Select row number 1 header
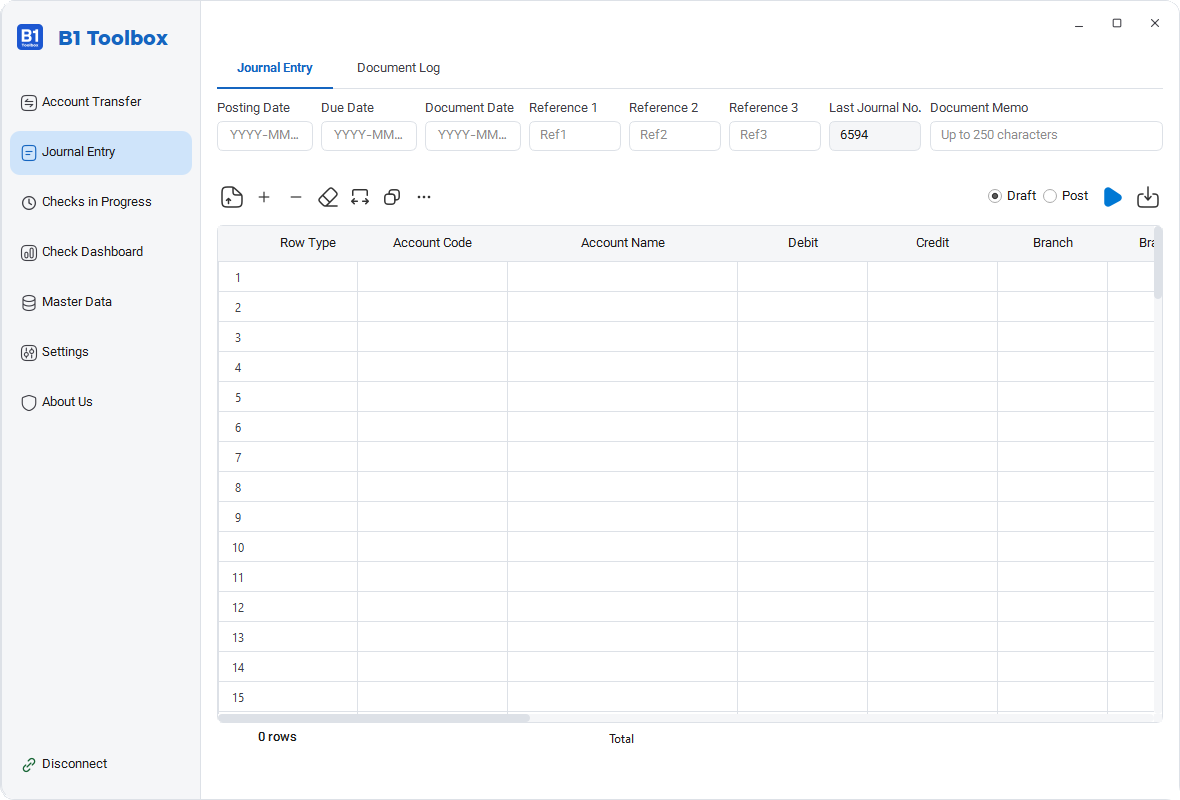Image resolution: width=1180 pixels, height=800 pixels. (238, 278)
